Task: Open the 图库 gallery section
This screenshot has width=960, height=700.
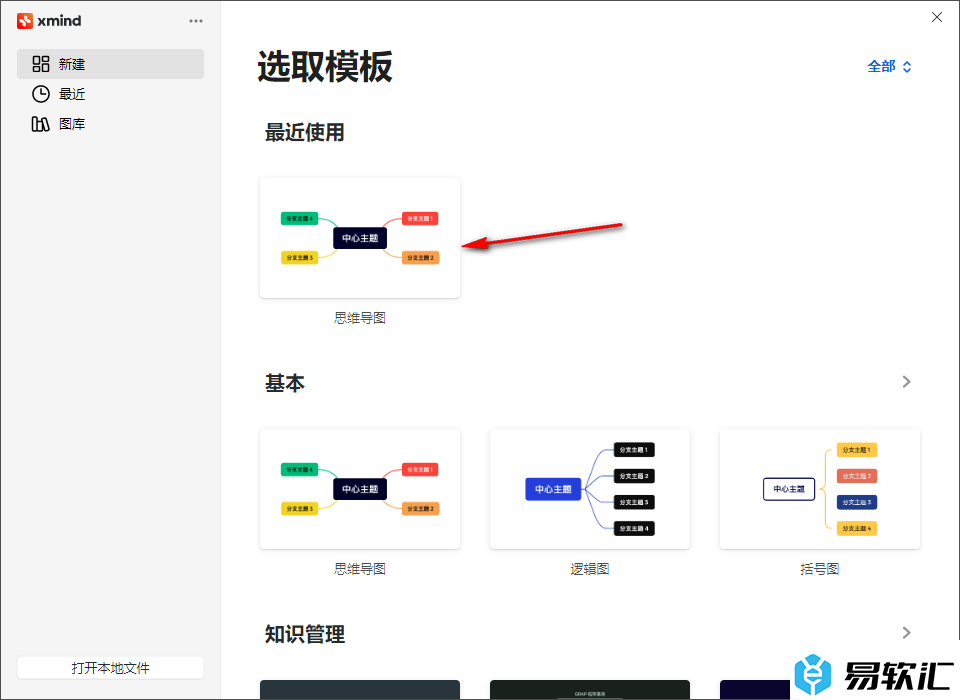Action: 110,124
